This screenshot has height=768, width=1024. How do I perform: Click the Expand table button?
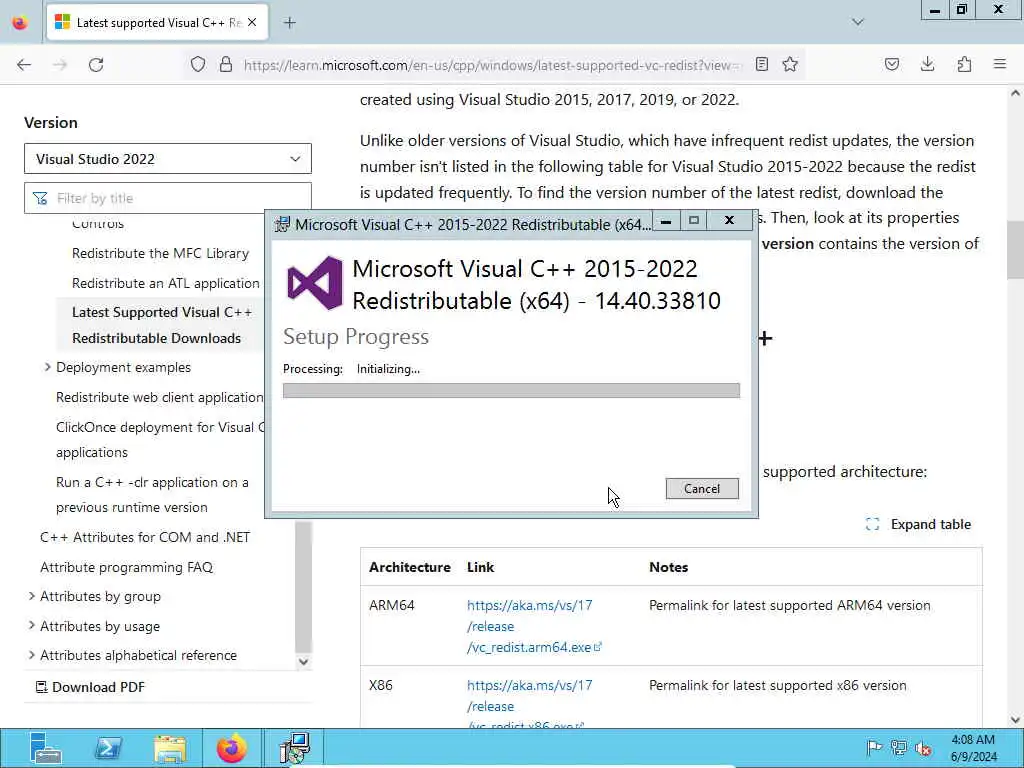(918, 524)
